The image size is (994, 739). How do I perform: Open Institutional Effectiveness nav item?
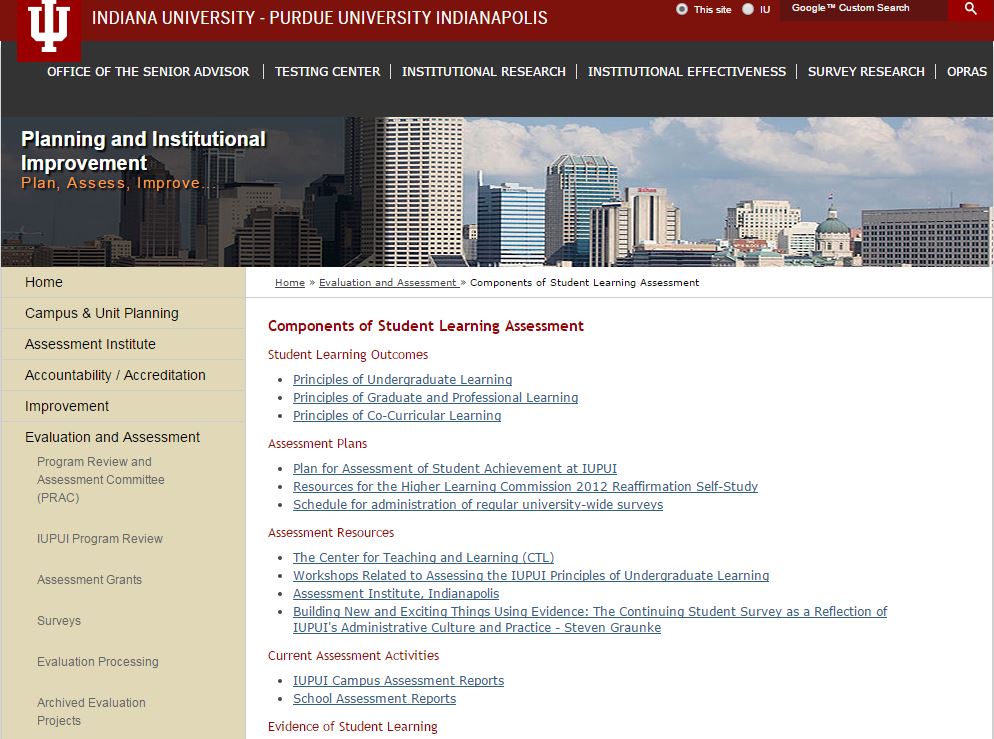pyautogui.click(x=687, y=72)
